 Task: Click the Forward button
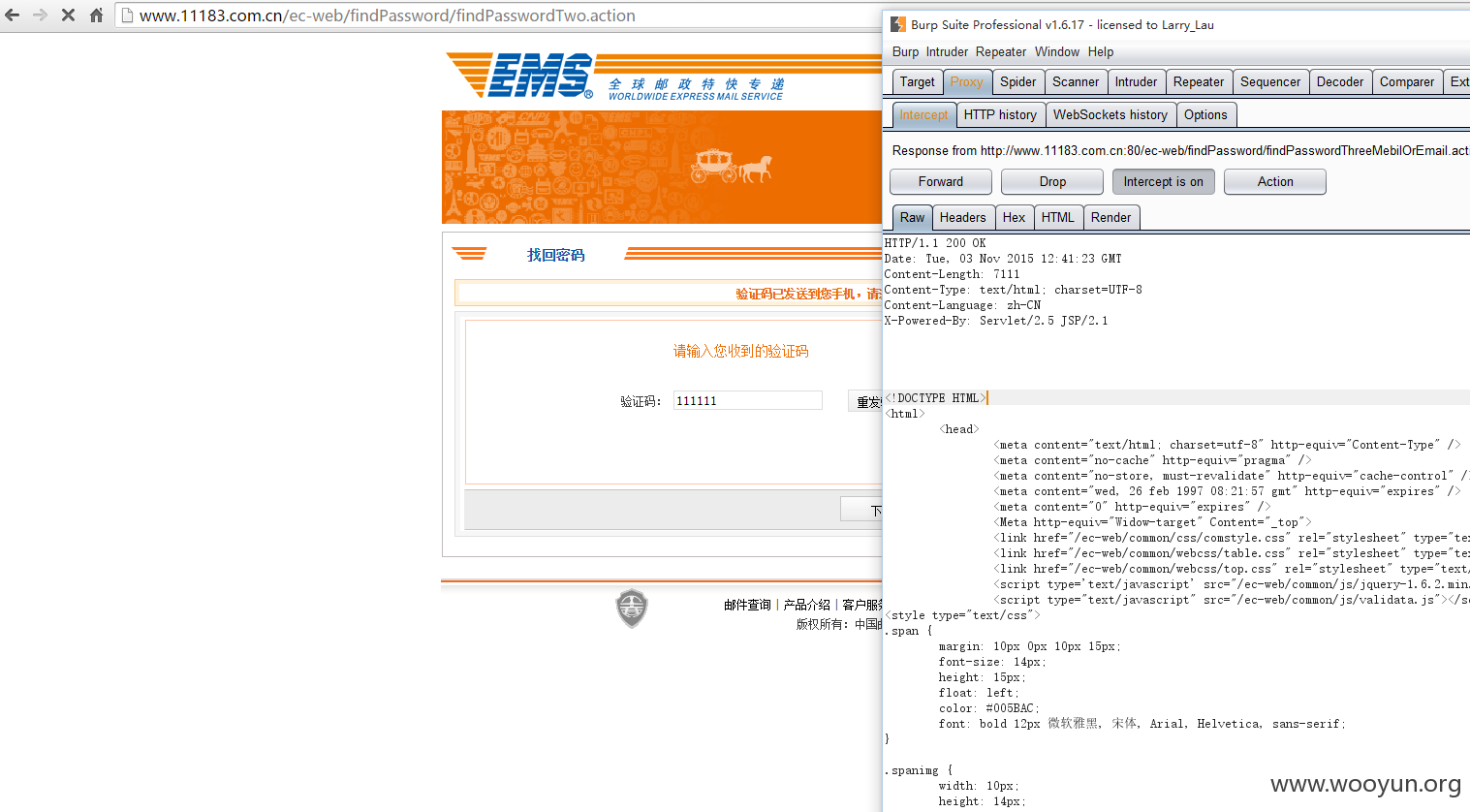coord(941,182)
